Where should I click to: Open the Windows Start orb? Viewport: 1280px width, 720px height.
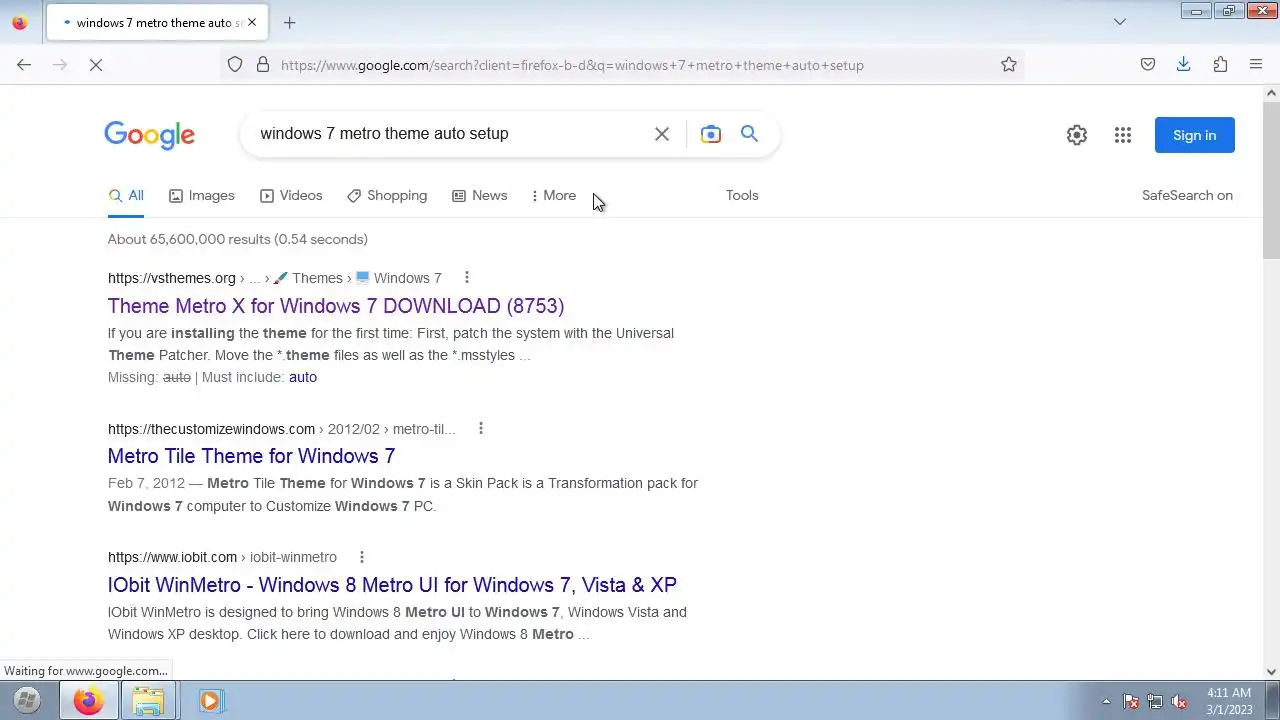pos(27,701)
